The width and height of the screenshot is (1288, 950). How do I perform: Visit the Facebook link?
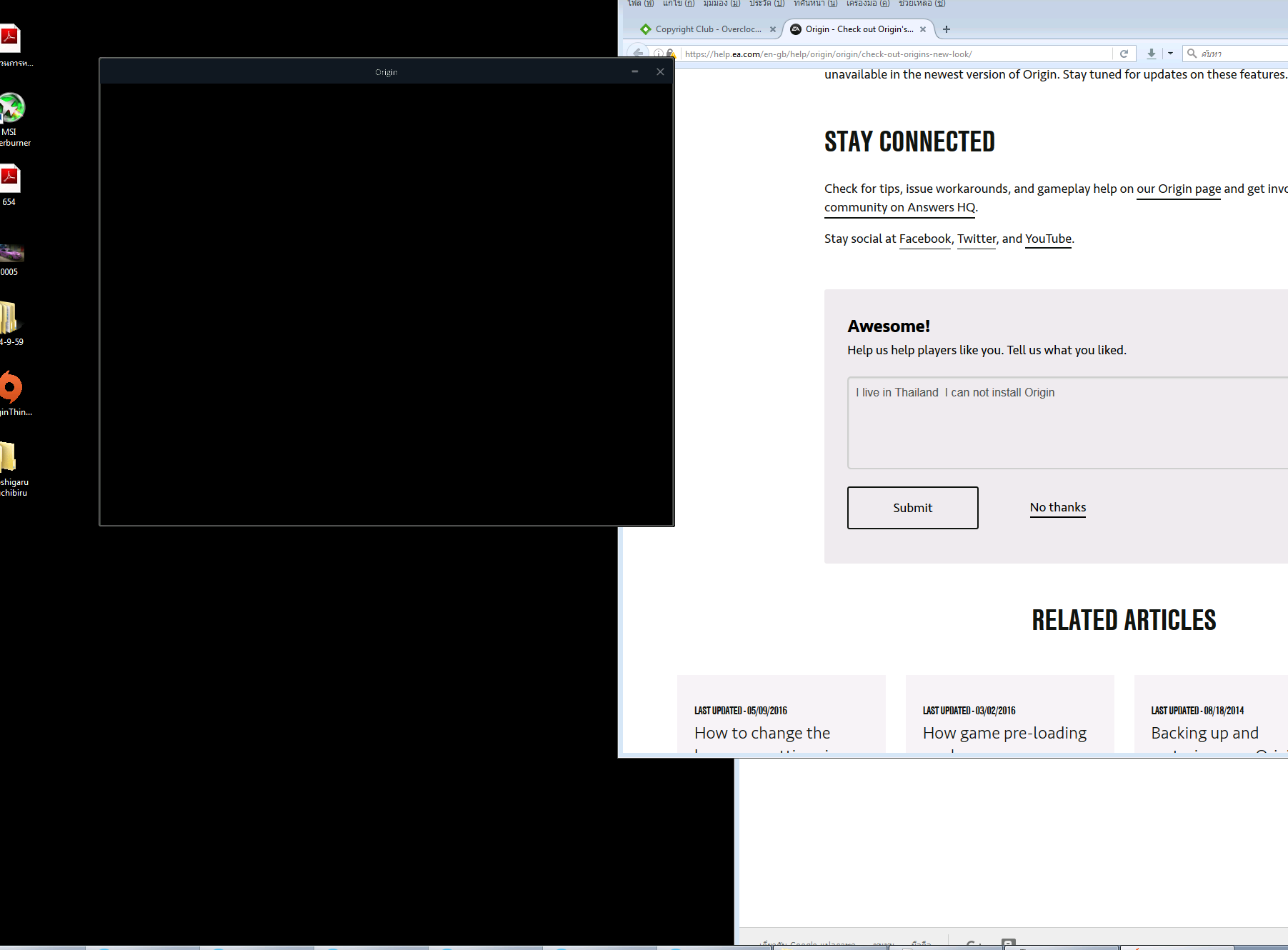925,239
